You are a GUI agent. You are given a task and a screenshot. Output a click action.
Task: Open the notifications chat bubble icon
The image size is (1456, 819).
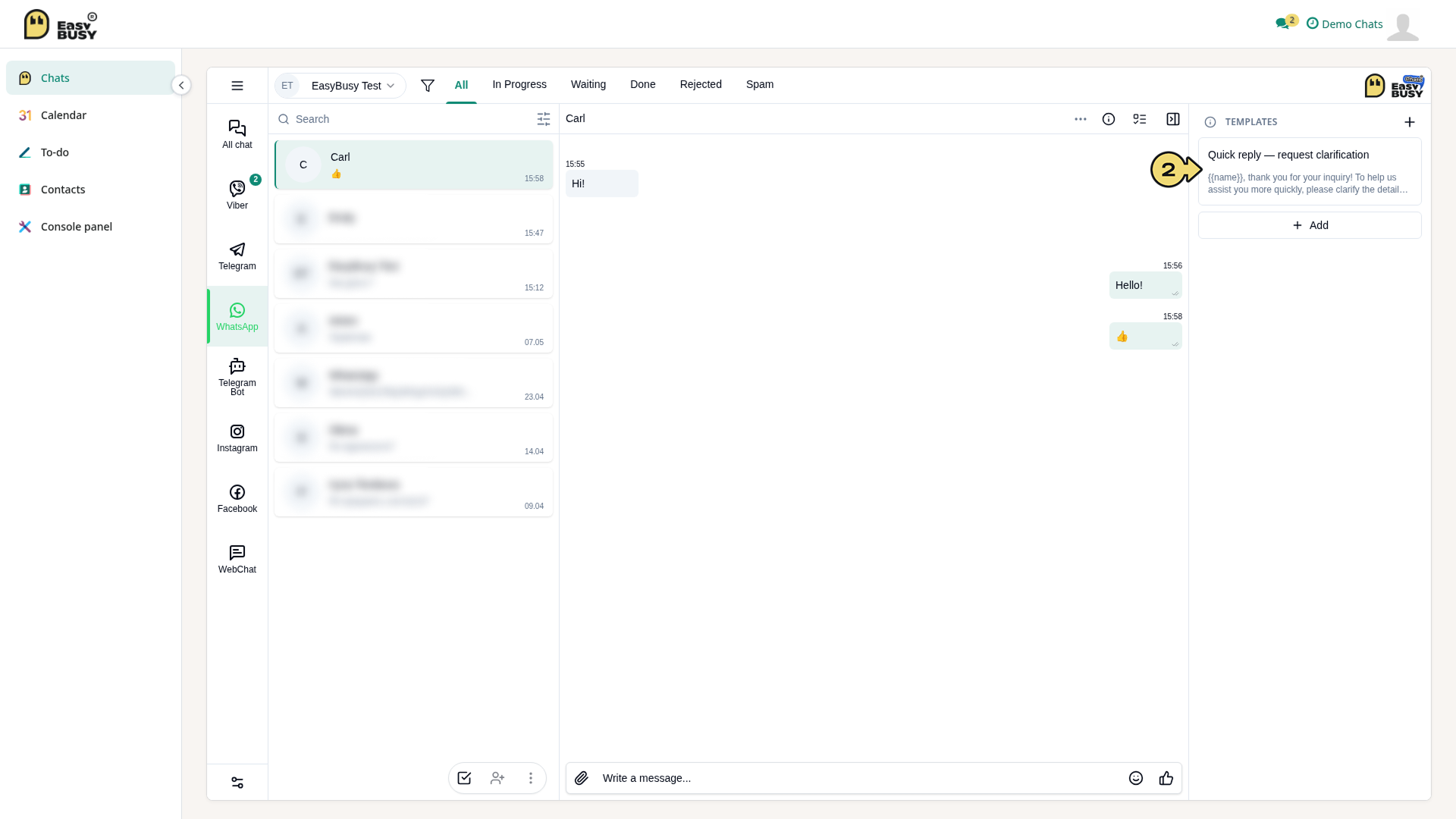(1283, 24)
